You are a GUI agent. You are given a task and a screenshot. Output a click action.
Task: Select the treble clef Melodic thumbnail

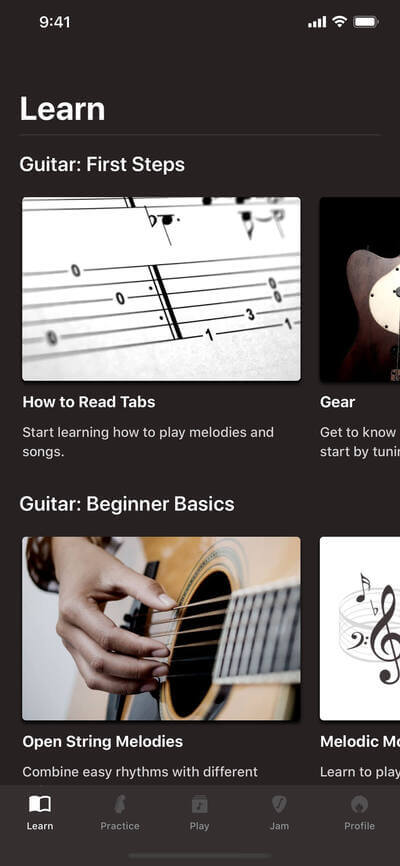(360, 629)
